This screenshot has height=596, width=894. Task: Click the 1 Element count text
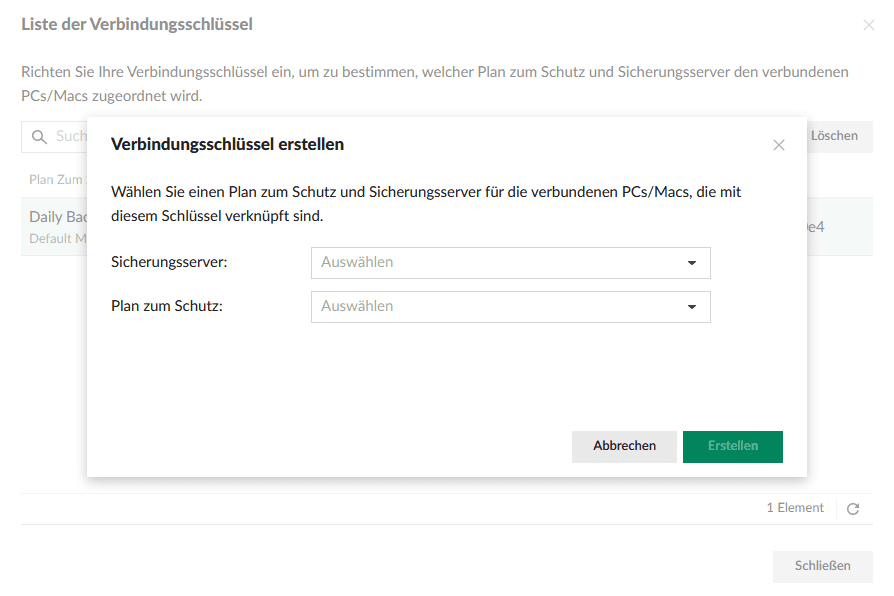pos(795,508)
